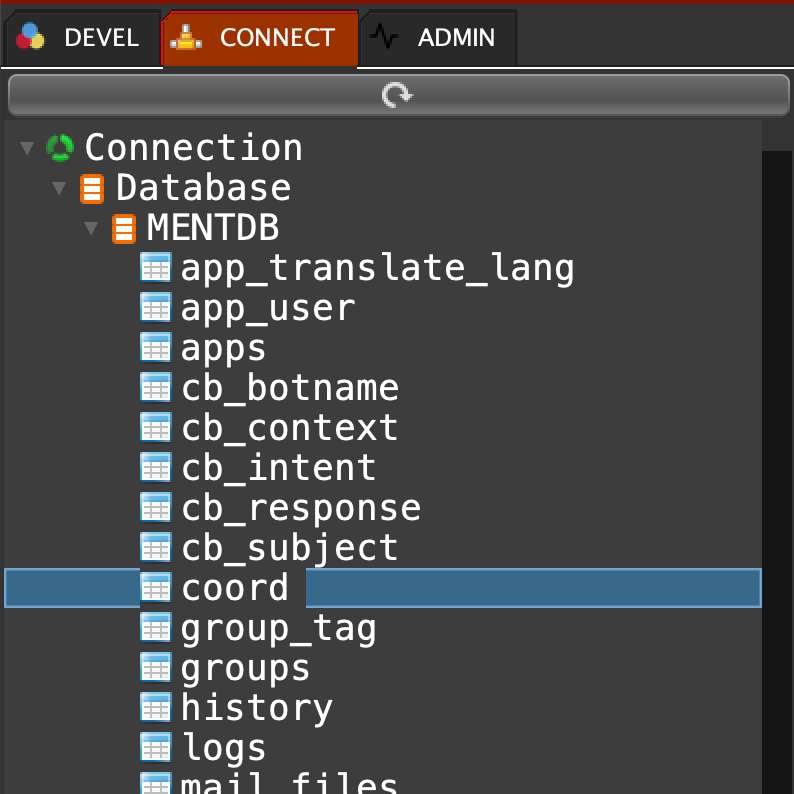Click the green Connection status icon

click(x=60, y=148)
